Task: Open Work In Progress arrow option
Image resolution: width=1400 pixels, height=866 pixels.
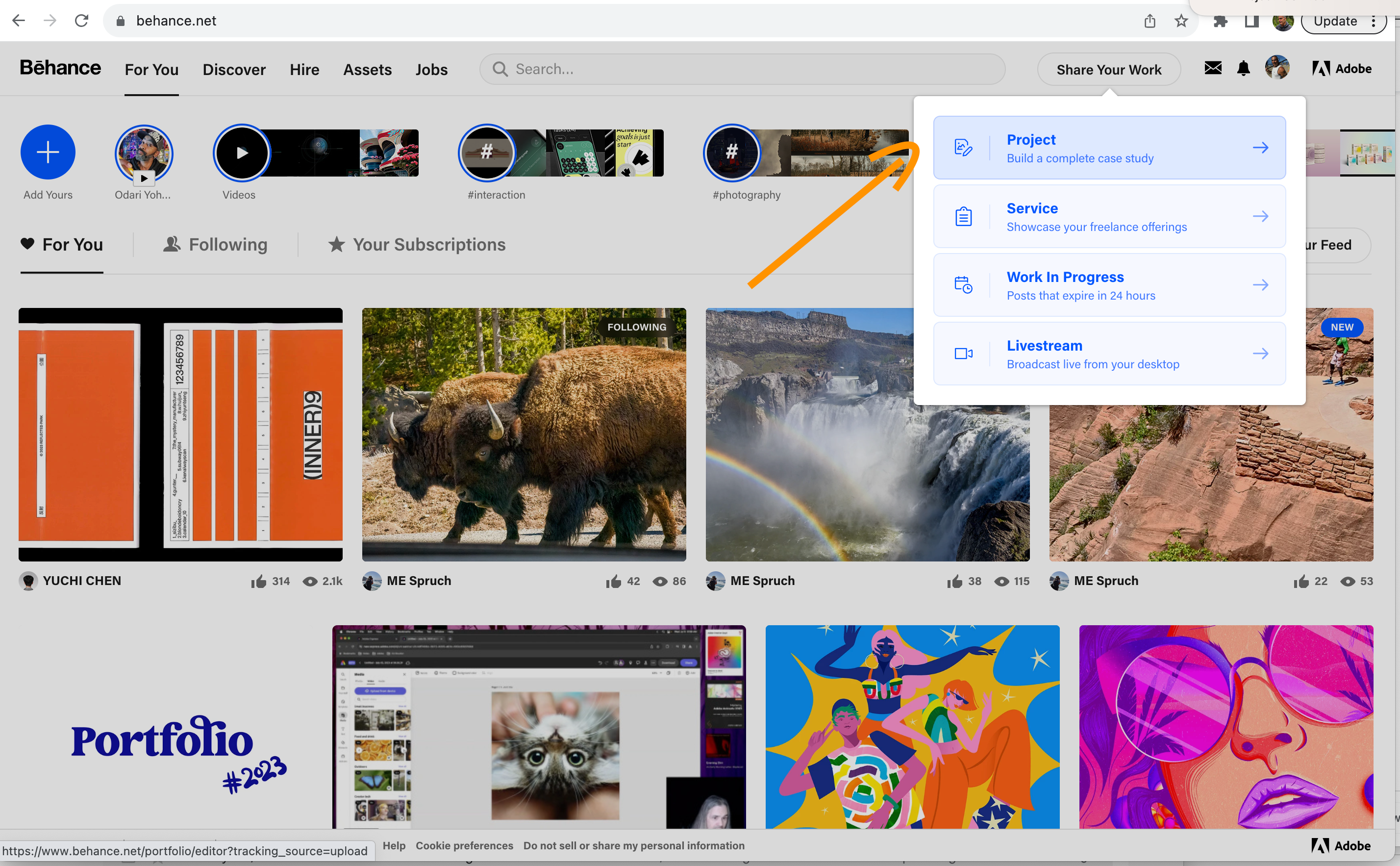Action: click(1260, 285)
